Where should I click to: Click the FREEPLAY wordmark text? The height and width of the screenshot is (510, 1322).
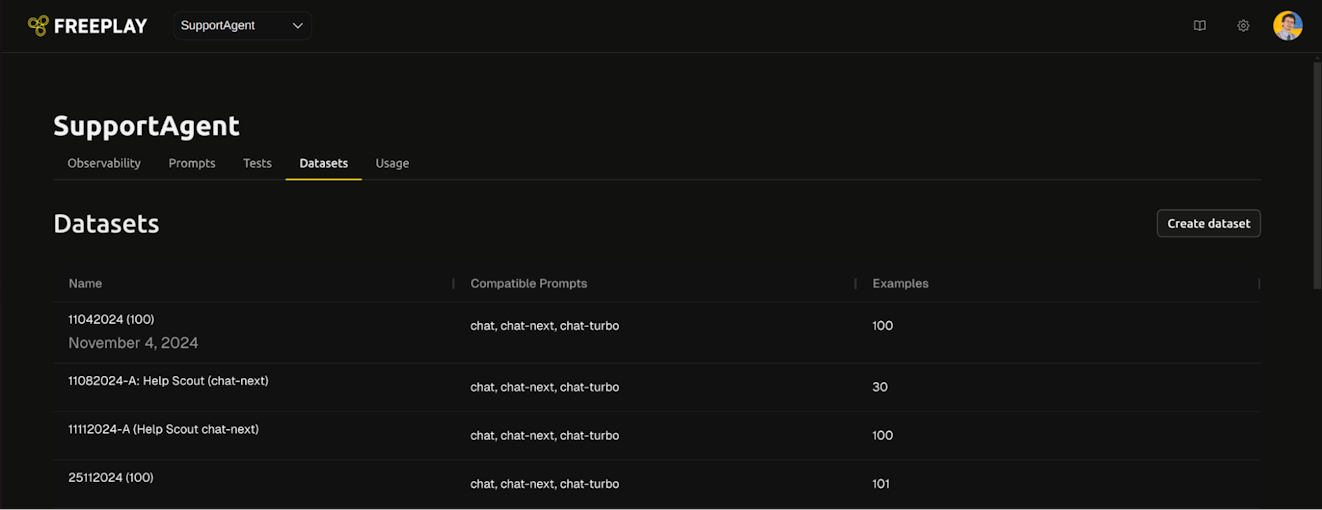(x=100, y=26)
